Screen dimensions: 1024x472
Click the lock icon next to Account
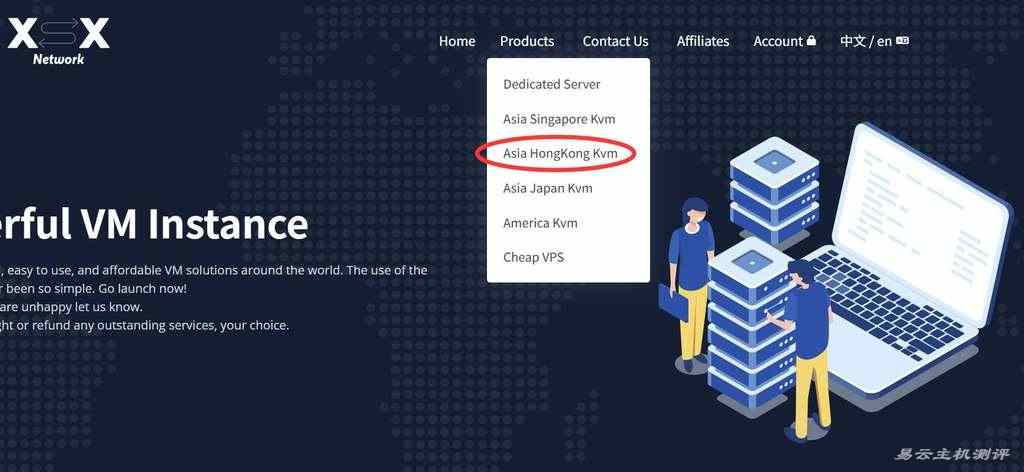point(811,40)
